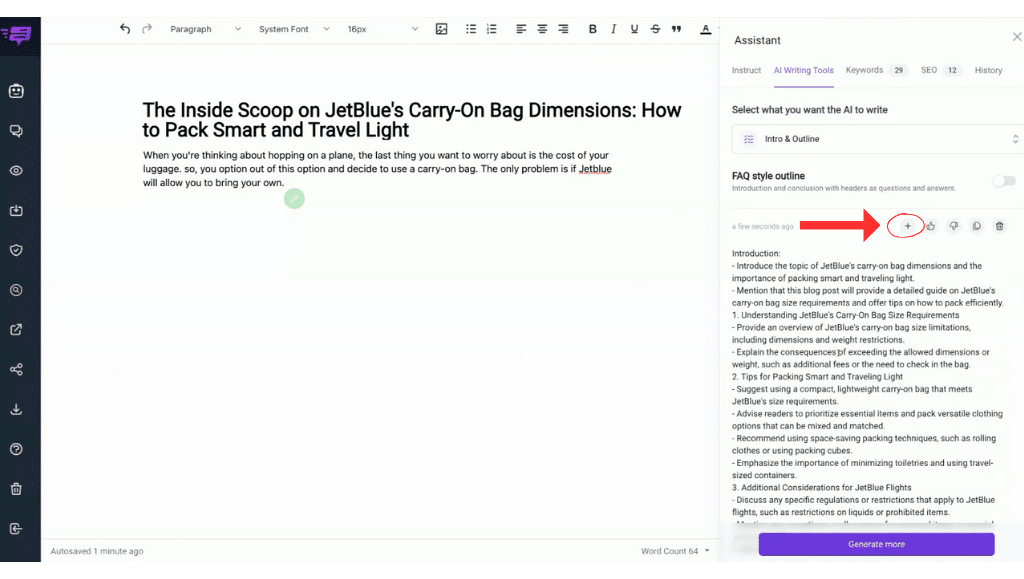Copy the generated outline

[x=976, y=226]
